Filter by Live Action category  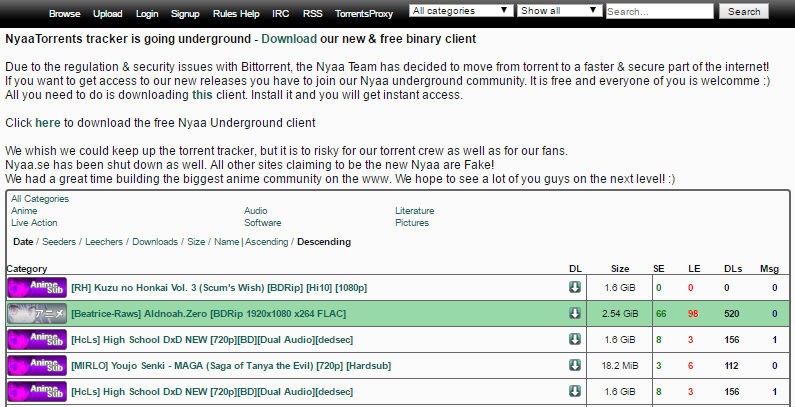[x=34, y=223]
